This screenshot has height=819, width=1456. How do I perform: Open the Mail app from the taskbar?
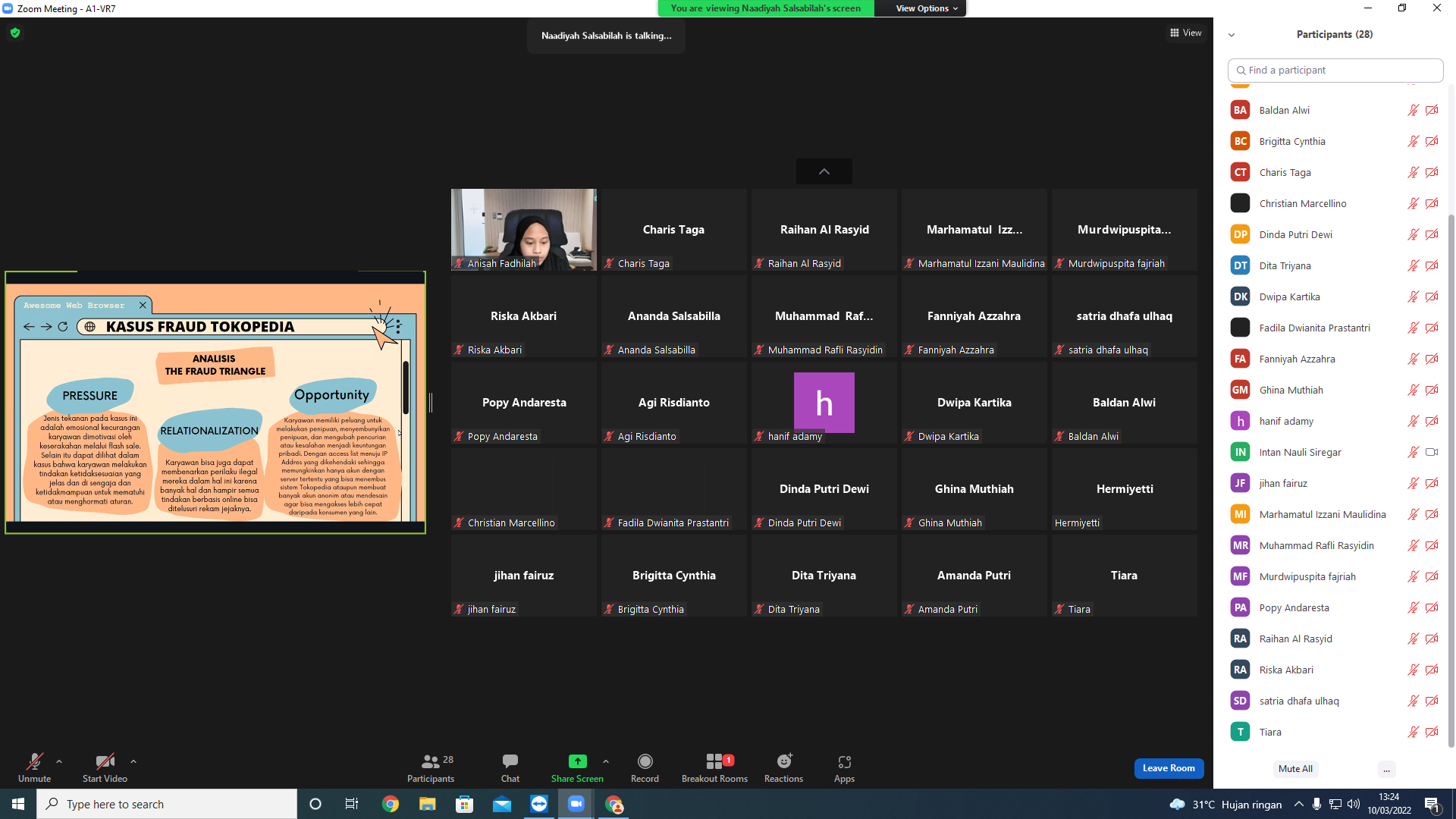pyautogui.click(x=502, y=804)
